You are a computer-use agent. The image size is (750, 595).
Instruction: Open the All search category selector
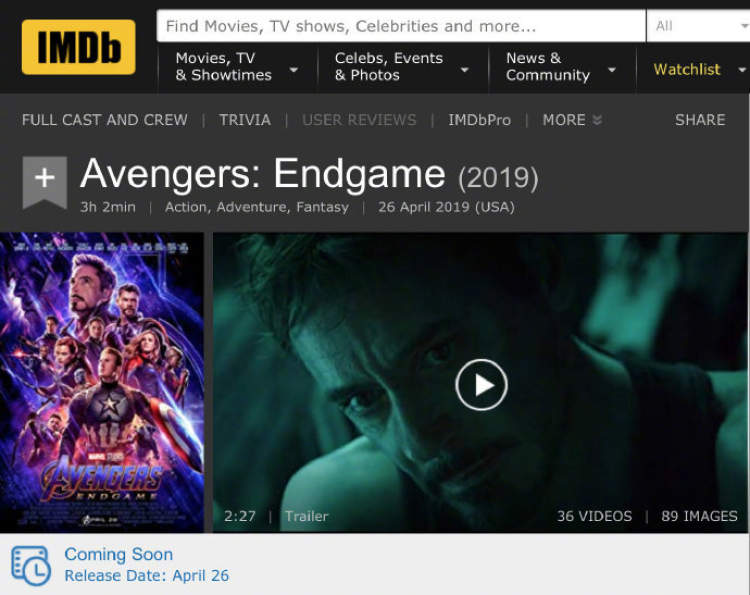(698, 26)
